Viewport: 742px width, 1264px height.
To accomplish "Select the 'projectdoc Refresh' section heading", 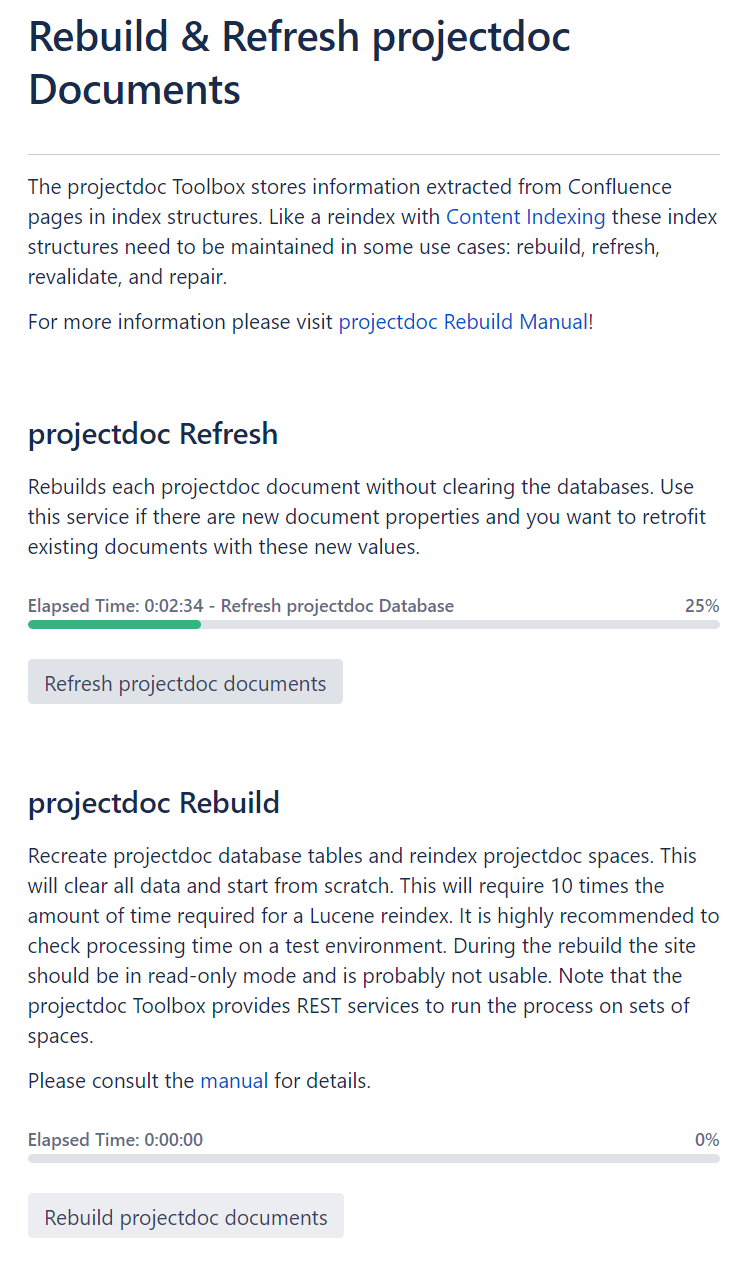I will click(153, 434).
